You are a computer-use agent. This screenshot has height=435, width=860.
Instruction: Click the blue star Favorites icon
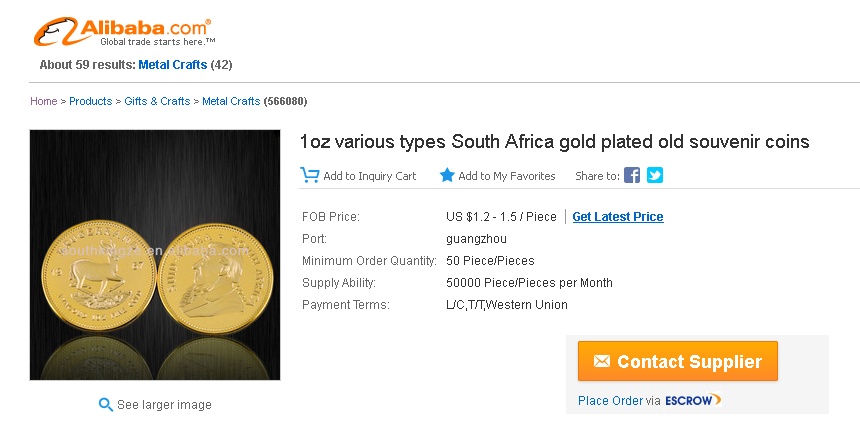447,175
